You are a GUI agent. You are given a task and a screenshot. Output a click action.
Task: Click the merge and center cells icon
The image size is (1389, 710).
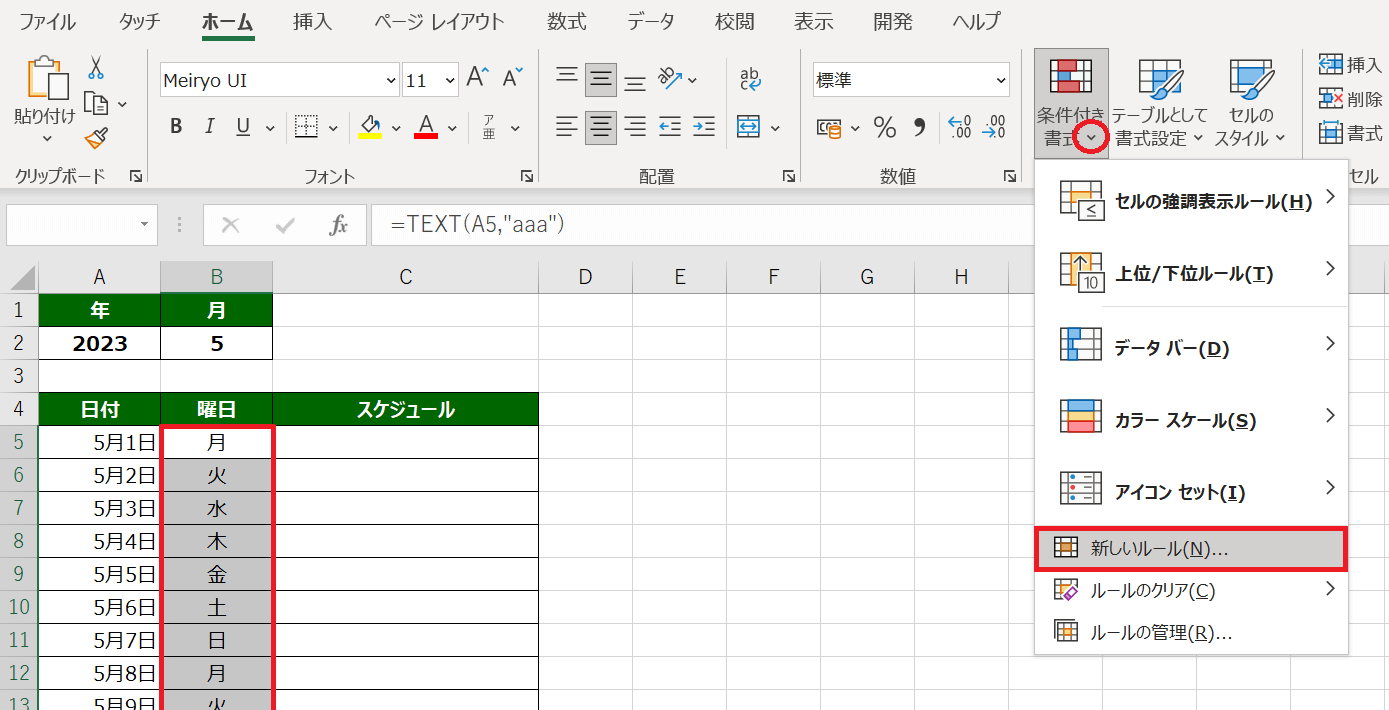(x=748, y=127)
